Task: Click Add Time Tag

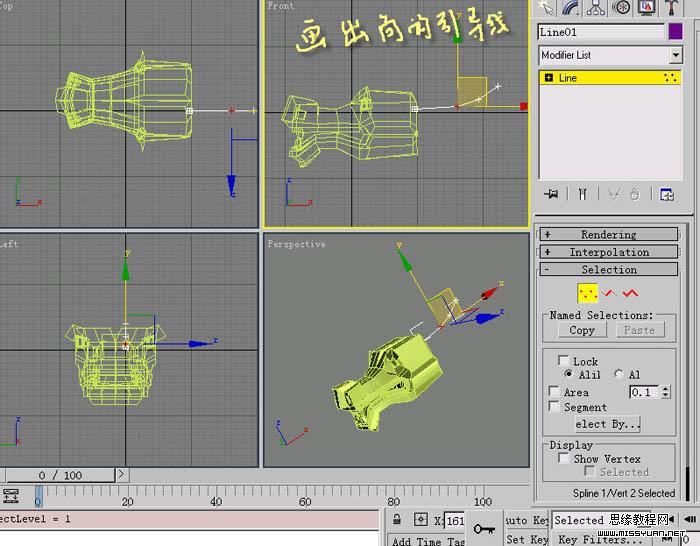Action: 429,541
